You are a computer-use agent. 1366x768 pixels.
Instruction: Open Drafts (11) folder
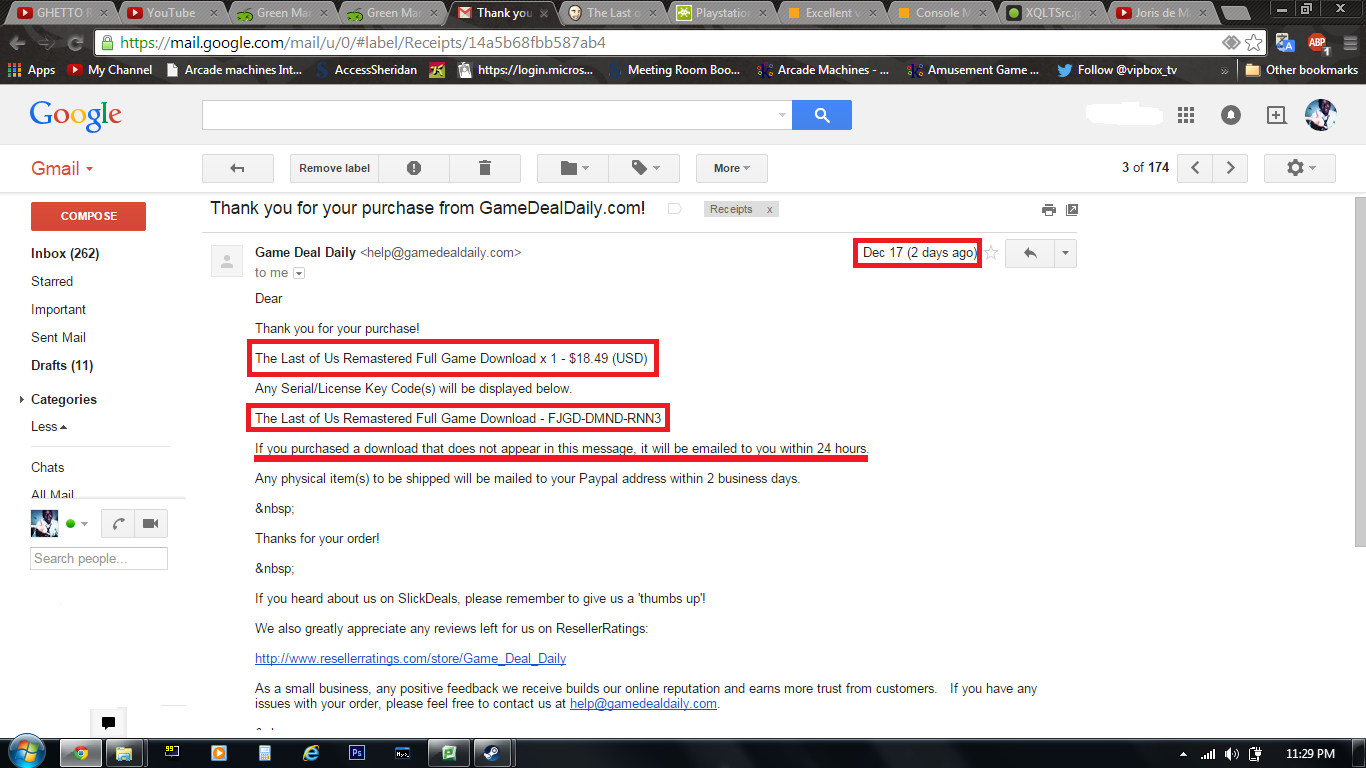62,365
